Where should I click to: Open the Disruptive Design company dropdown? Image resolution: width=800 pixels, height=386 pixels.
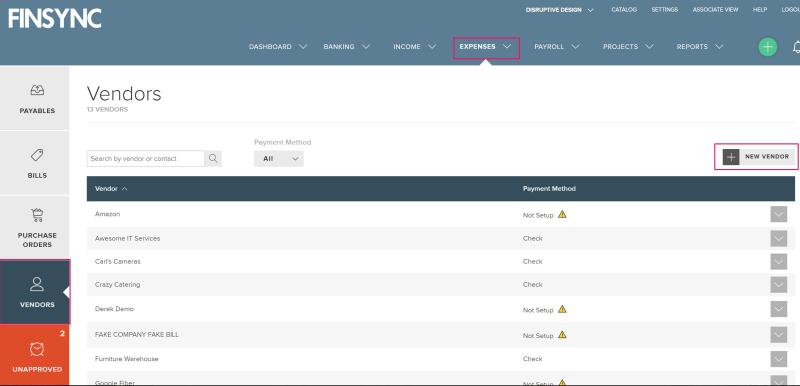559,10
